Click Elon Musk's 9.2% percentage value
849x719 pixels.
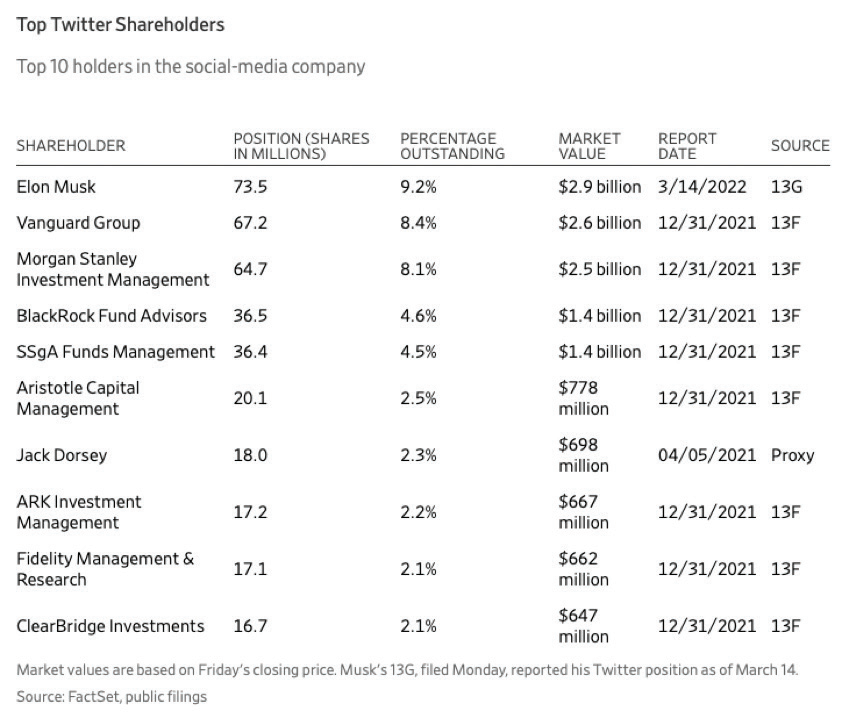[x=418, y=187]
